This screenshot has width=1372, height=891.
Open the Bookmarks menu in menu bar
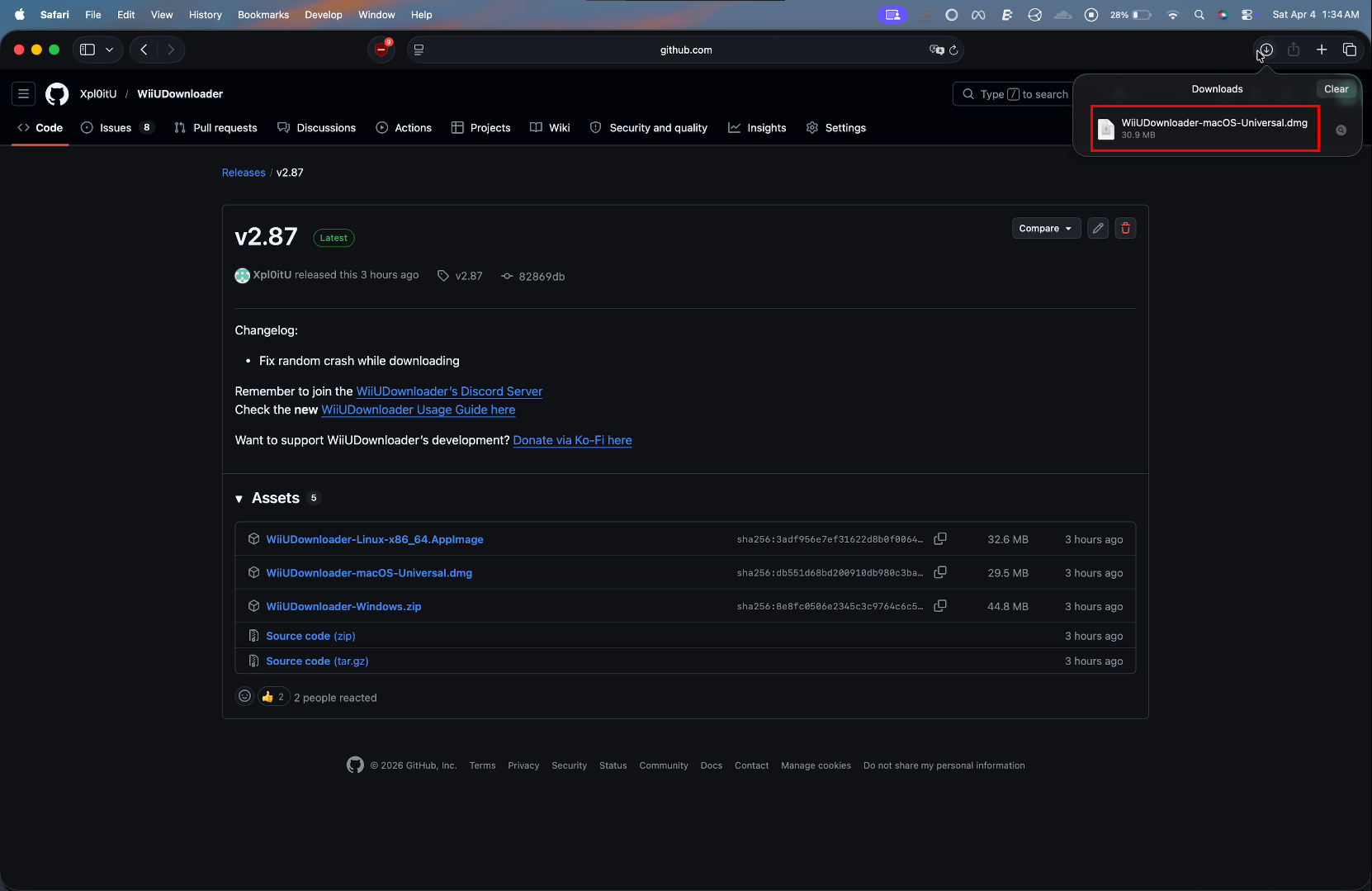pyautogui.click(x=263, y=15)
